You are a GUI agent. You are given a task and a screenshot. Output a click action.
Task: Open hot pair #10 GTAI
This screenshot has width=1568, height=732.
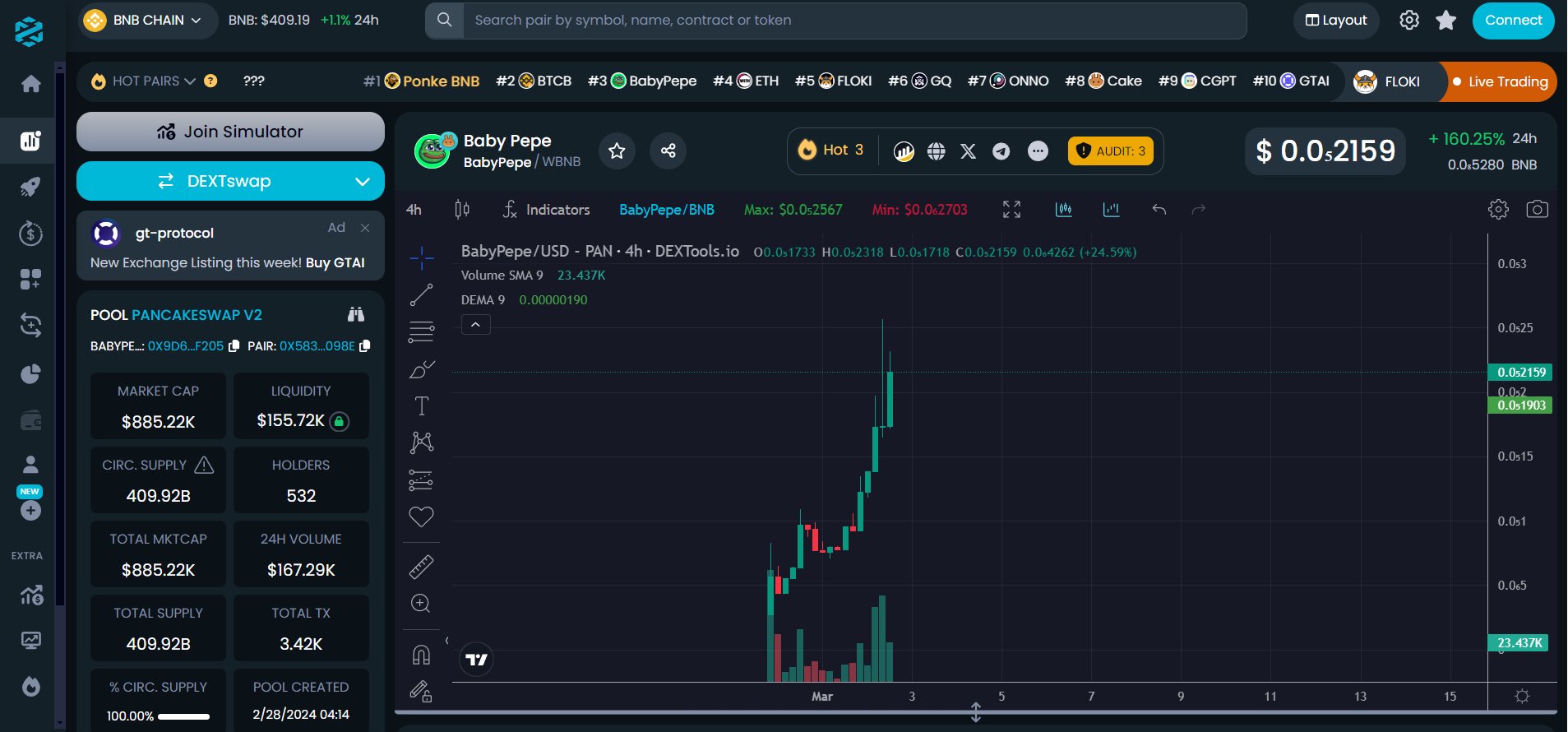click(1291, 81)
